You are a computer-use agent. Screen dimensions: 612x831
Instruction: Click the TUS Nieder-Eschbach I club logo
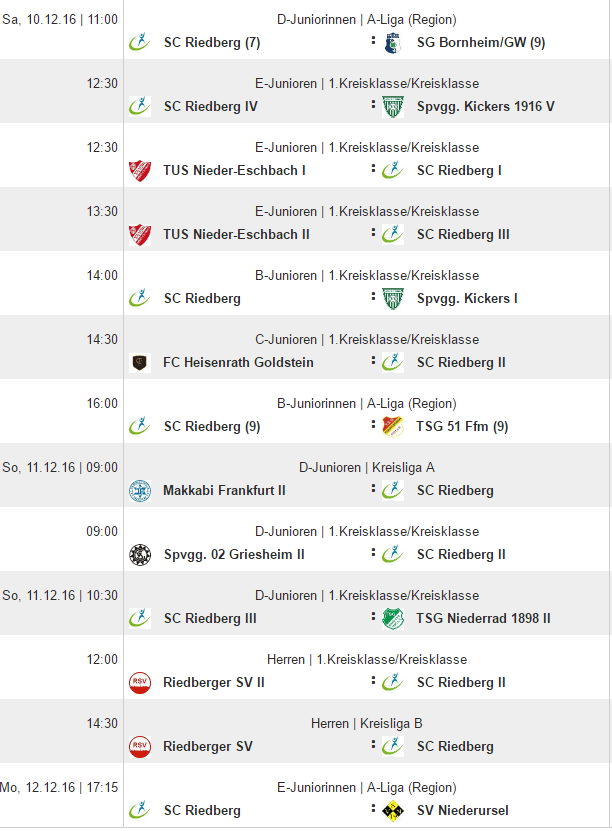tap(139, 170)
